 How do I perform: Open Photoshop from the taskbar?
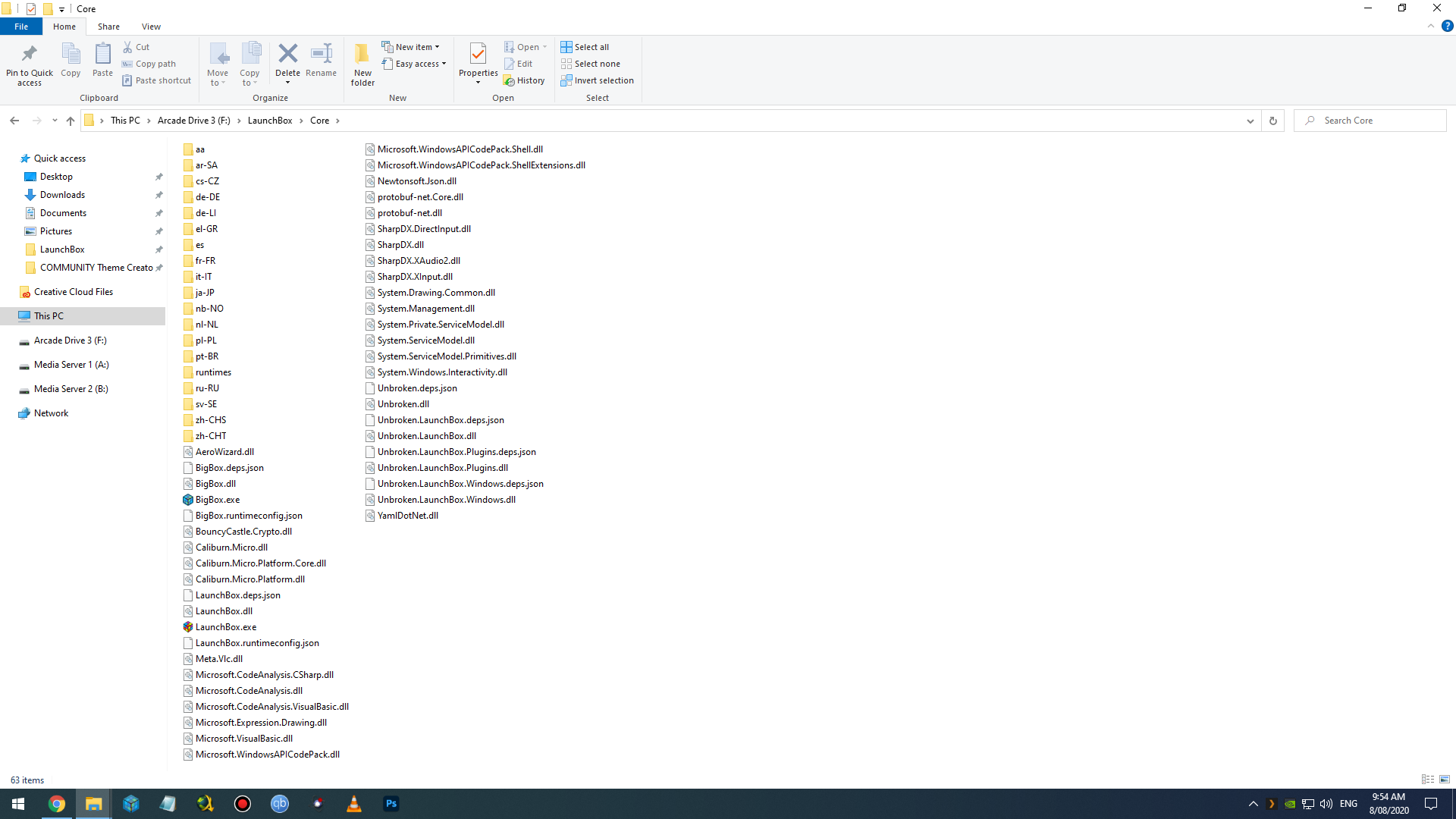391,804
